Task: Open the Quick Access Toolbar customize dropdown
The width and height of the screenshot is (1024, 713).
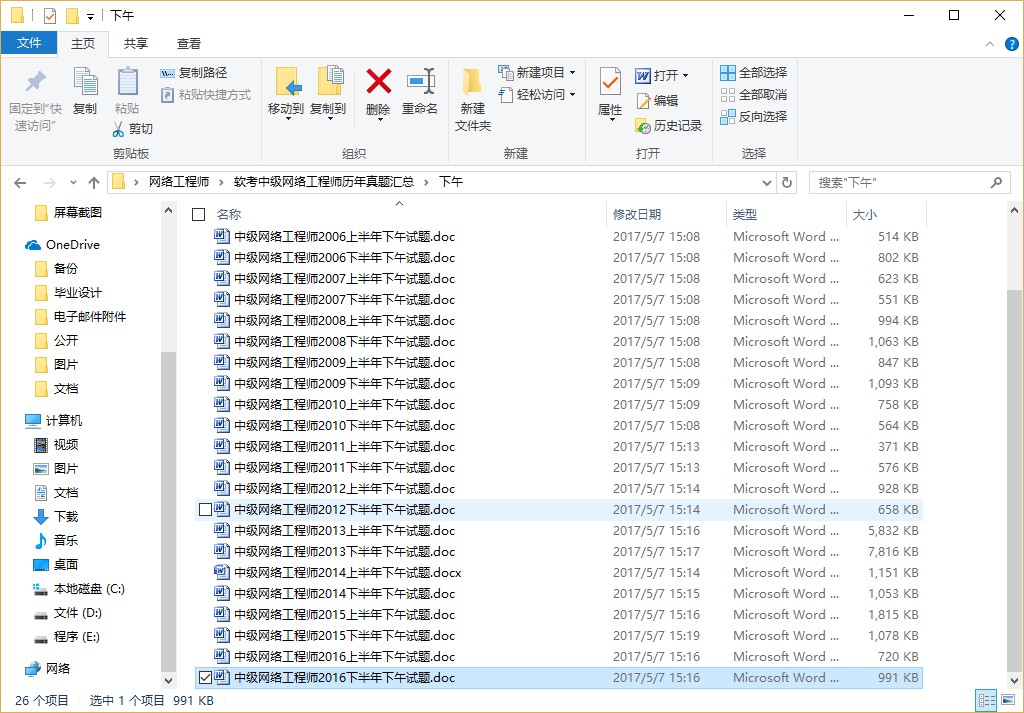Action: click(x=91, y=16)
